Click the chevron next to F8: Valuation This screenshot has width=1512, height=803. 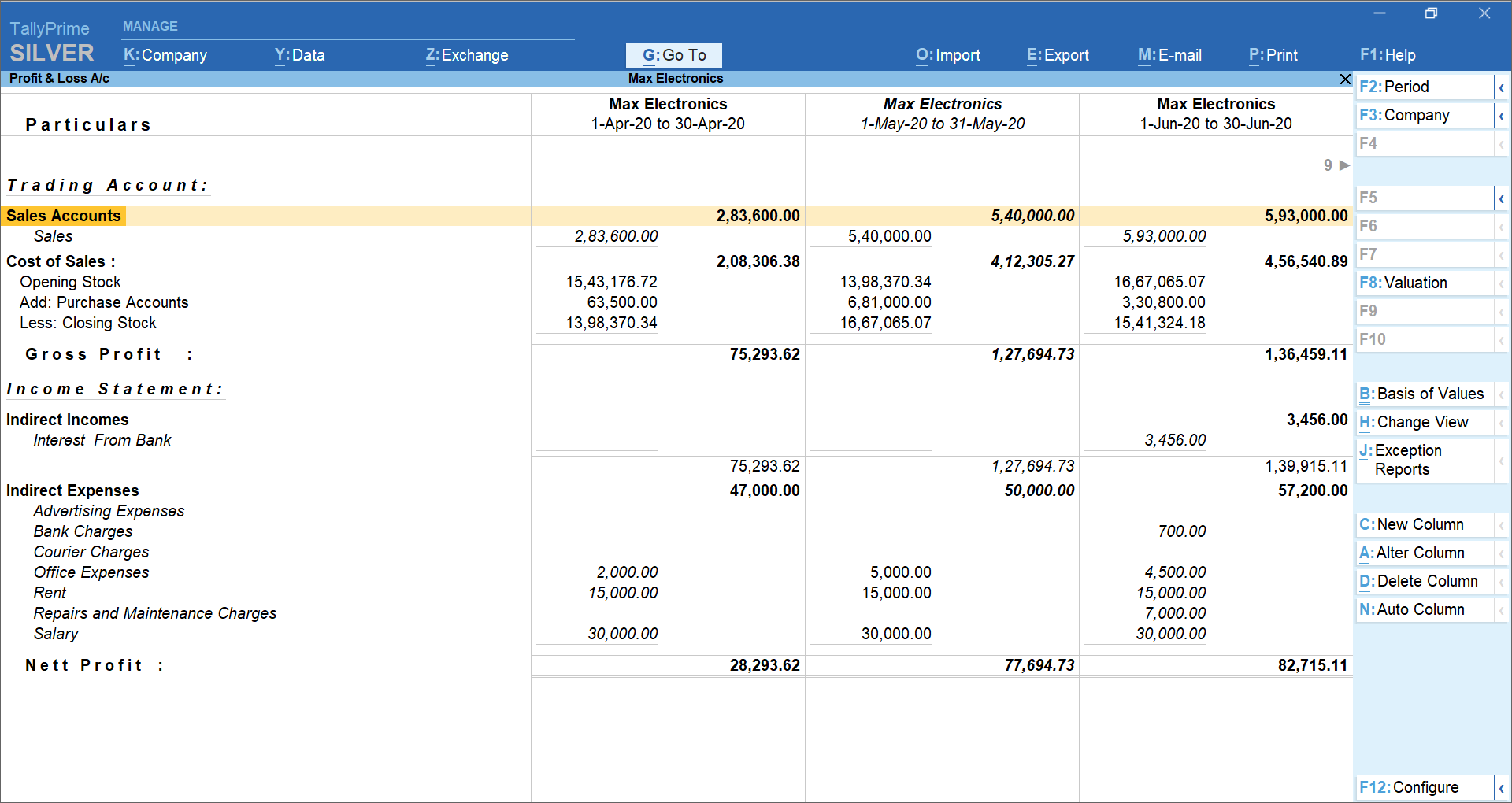pos(1503,283)
